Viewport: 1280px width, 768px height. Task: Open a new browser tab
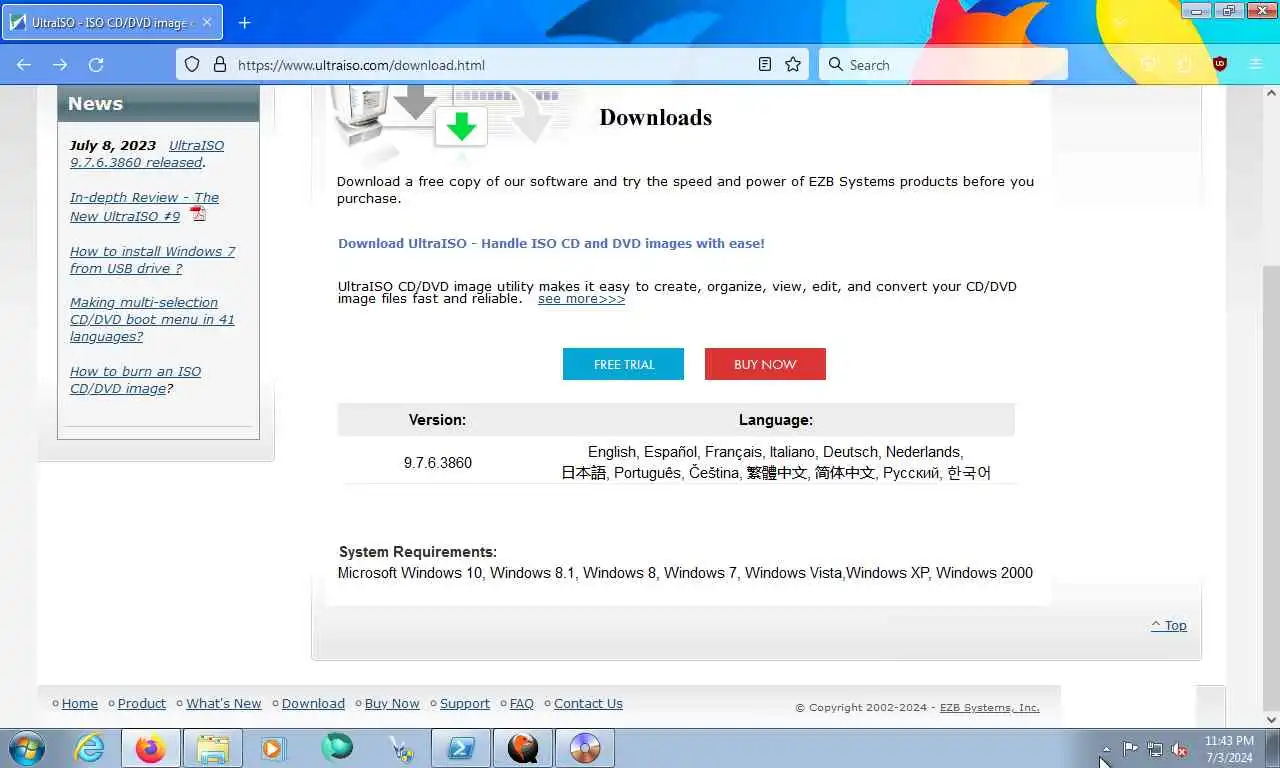click(x=245, y=22)
